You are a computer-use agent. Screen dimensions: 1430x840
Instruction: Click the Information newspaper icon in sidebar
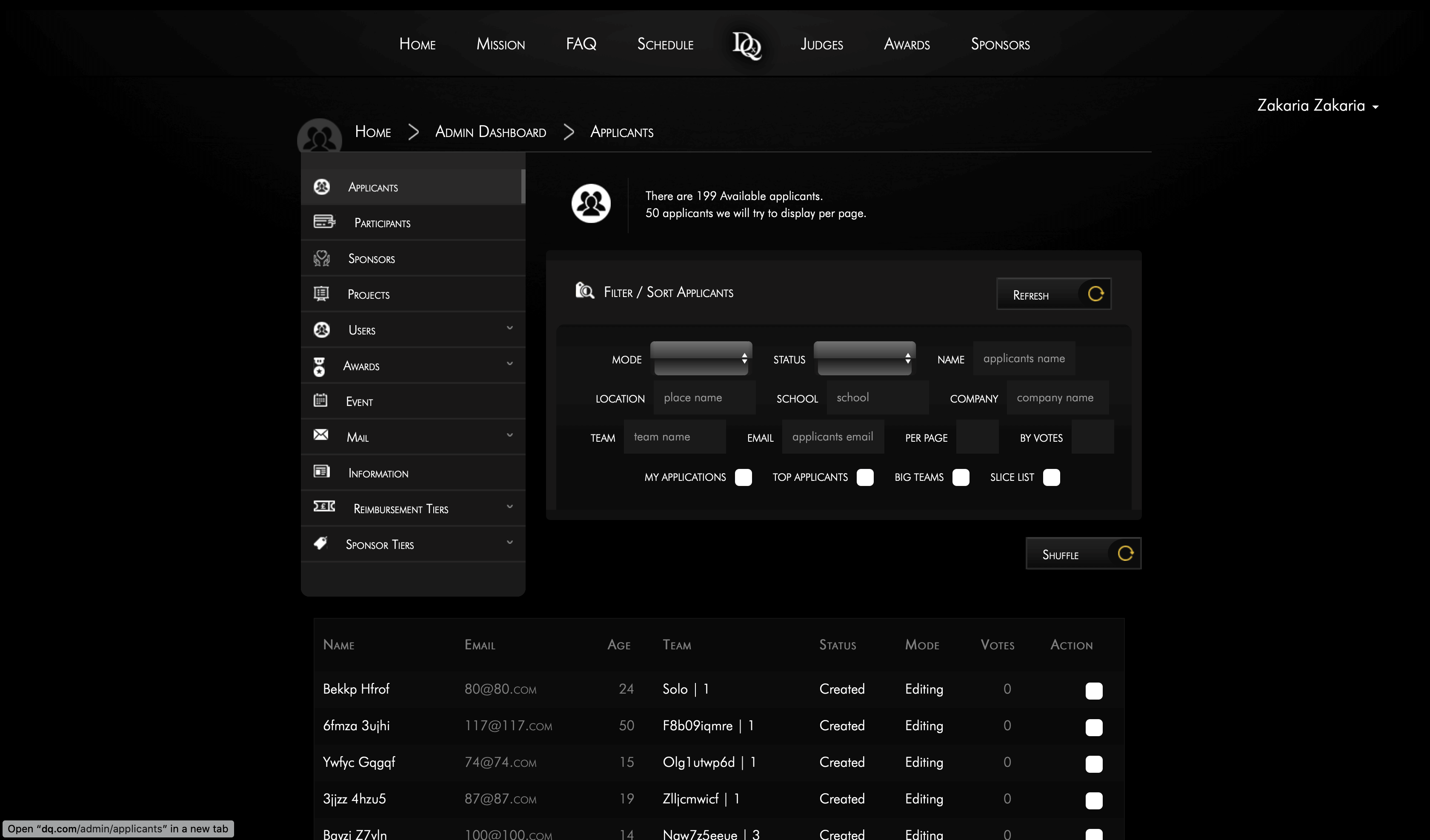[322, 471]
